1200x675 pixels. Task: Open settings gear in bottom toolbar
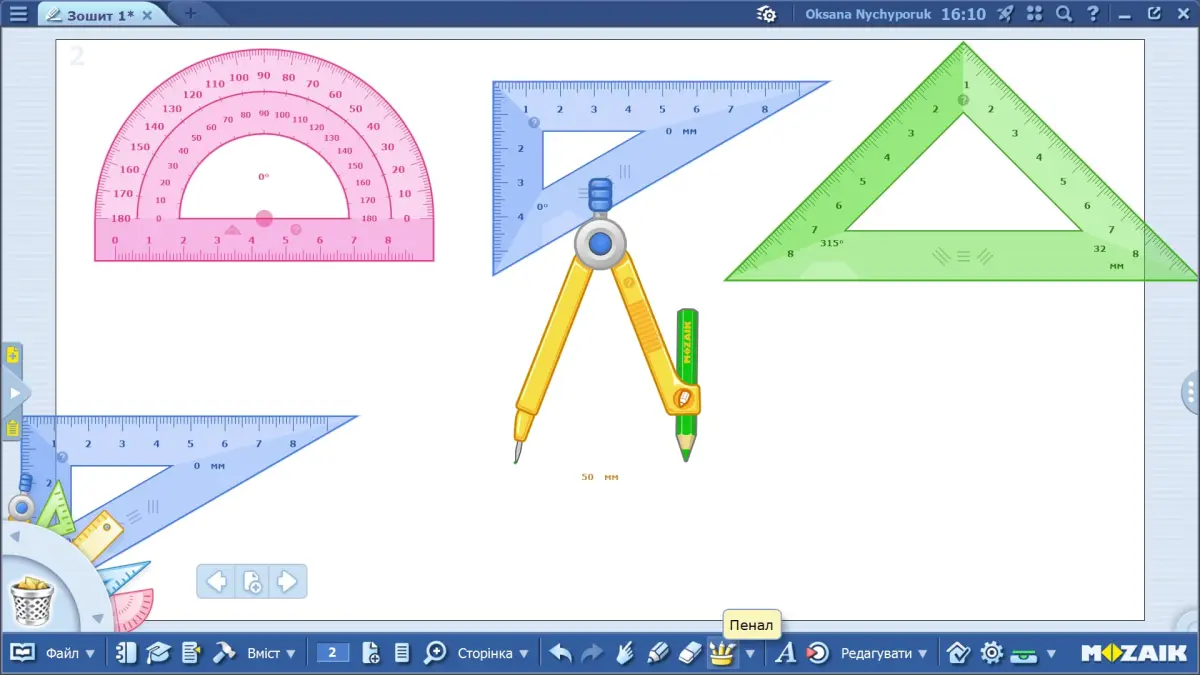[x=991, y=653]
